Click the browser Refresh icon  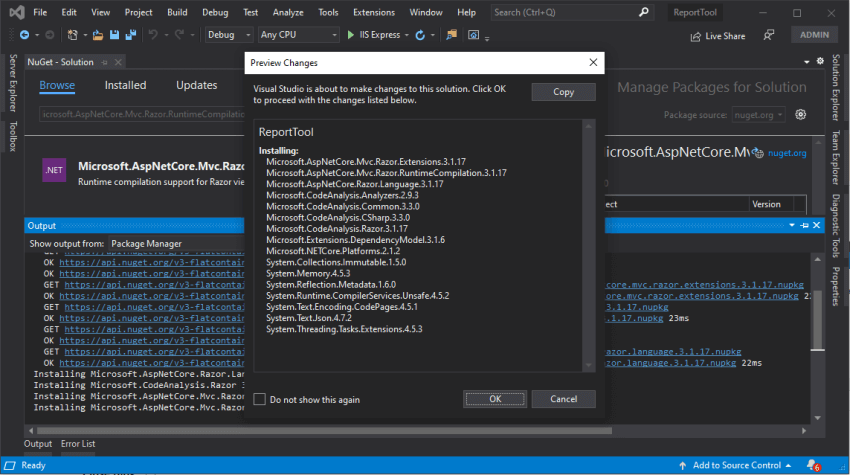[420, 35]
